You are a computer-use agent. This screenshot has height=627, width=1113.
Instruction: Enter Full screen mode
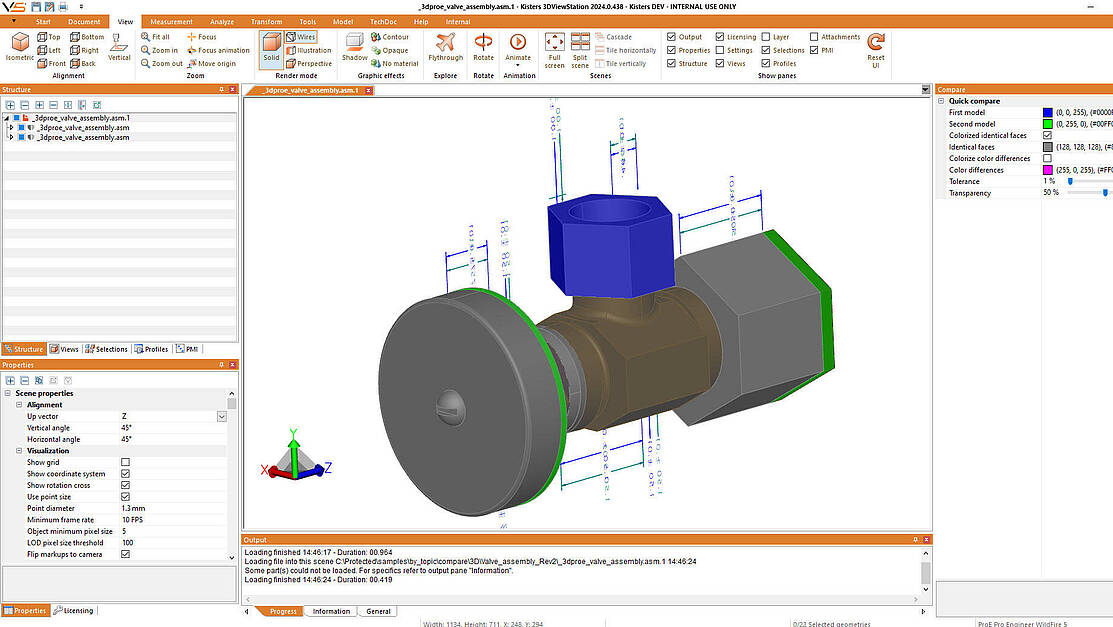(x=554, y=50)
